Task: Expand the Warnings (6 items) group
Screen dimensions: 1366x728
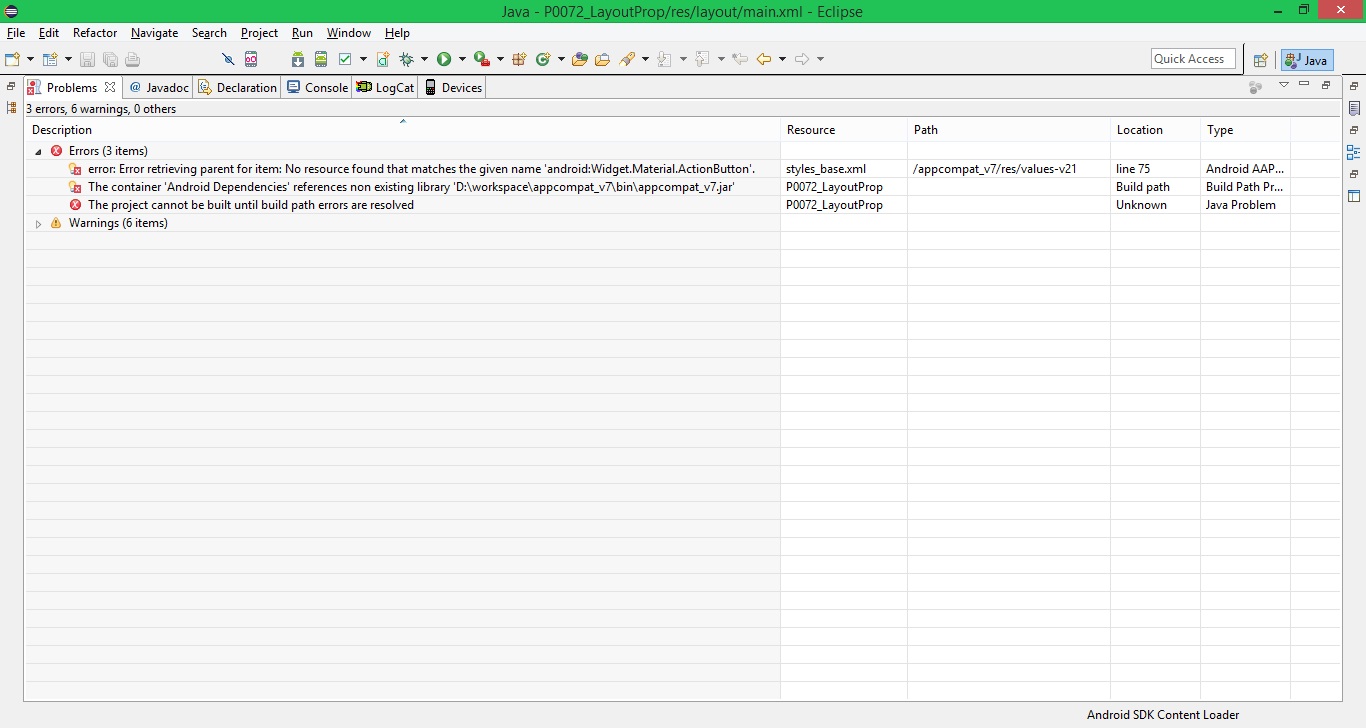Action: (x=38, y=223)
